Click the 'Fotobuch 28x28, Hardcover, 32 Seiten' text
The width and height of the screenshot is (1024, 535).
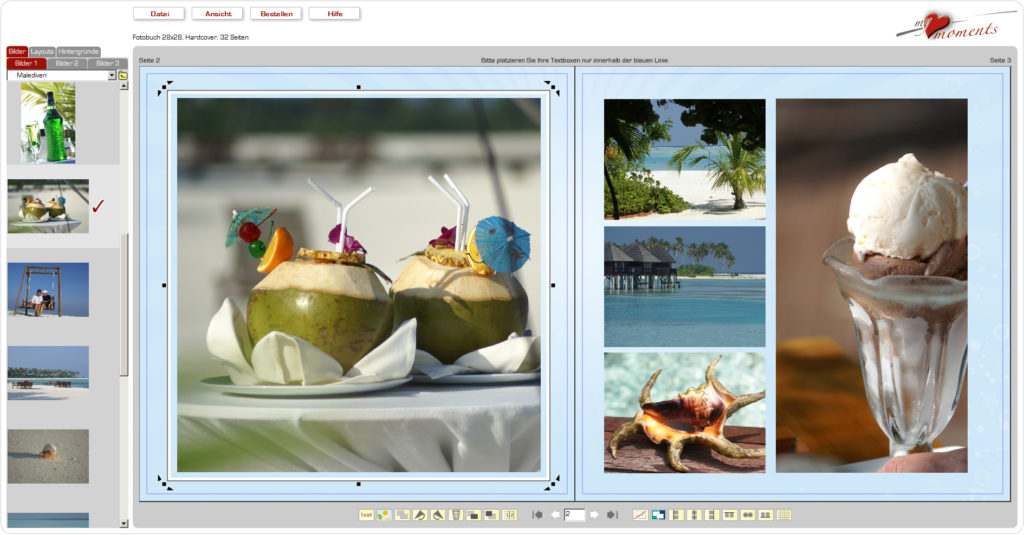pos(190,37)
